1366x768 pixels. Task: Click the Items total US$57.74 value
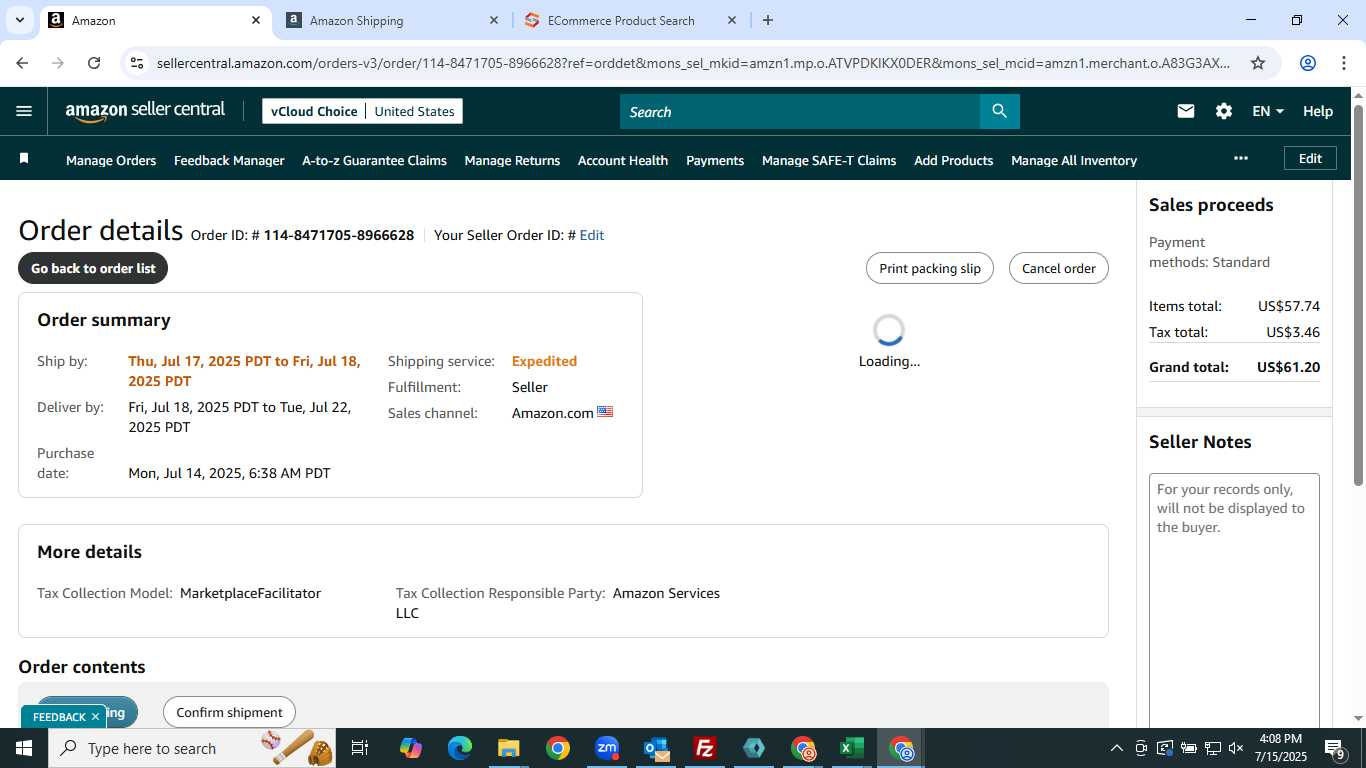pos(1289,306)
